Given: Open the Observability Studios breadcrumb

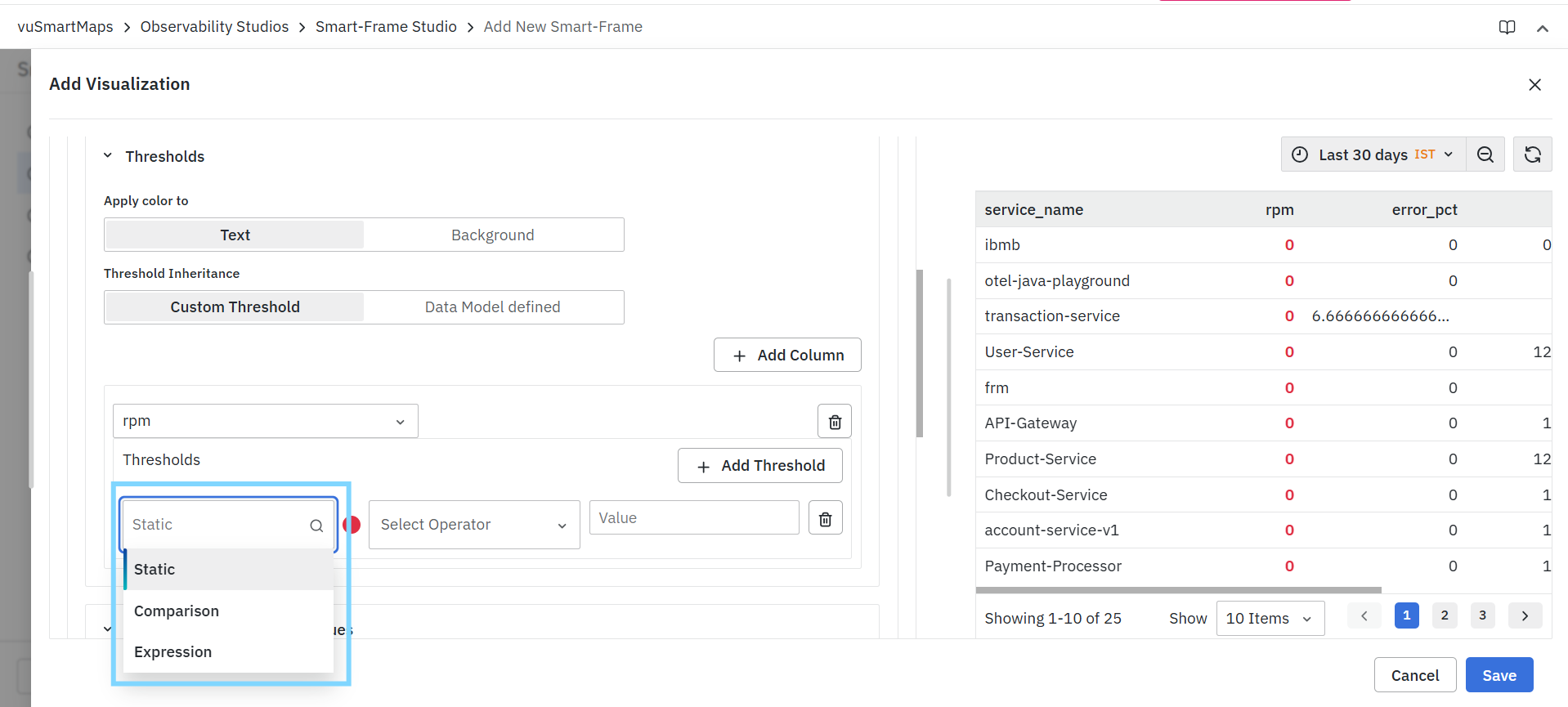Looking at the screenshot, I should click(x=214, y=27).
